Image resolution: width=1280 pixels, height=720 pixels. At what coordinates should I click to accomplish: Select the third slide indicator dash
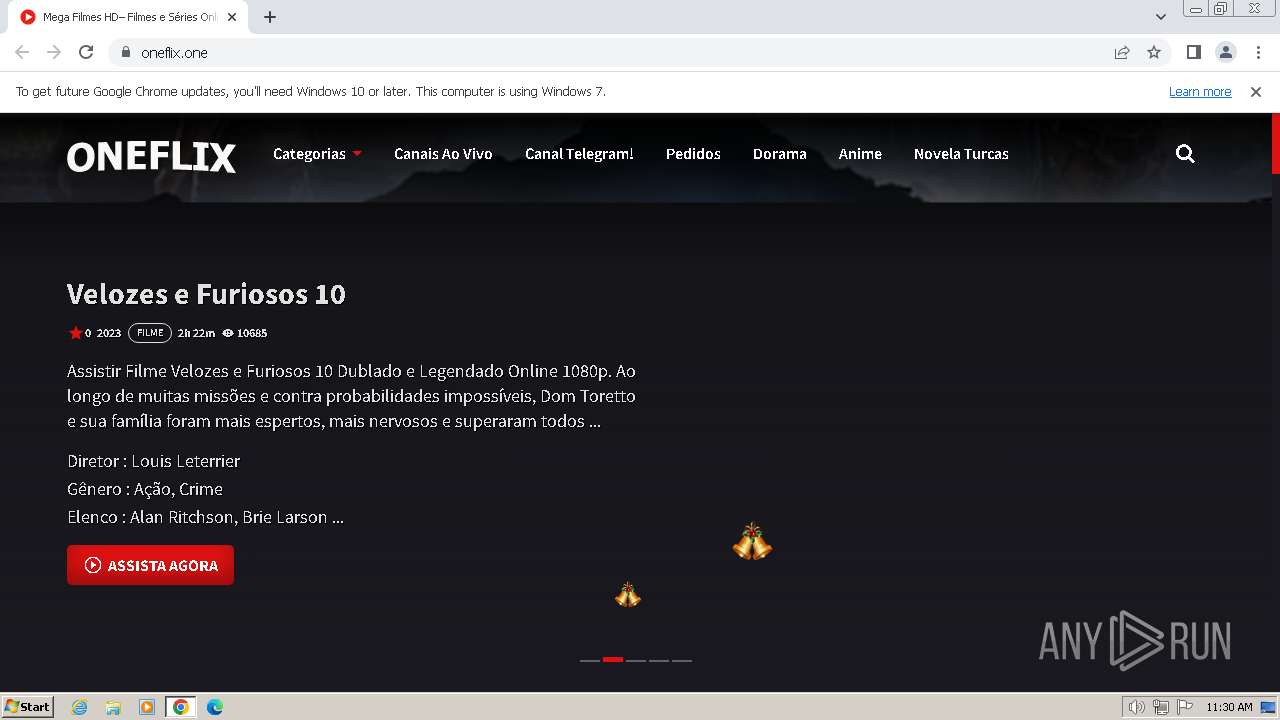coord(636,660)
